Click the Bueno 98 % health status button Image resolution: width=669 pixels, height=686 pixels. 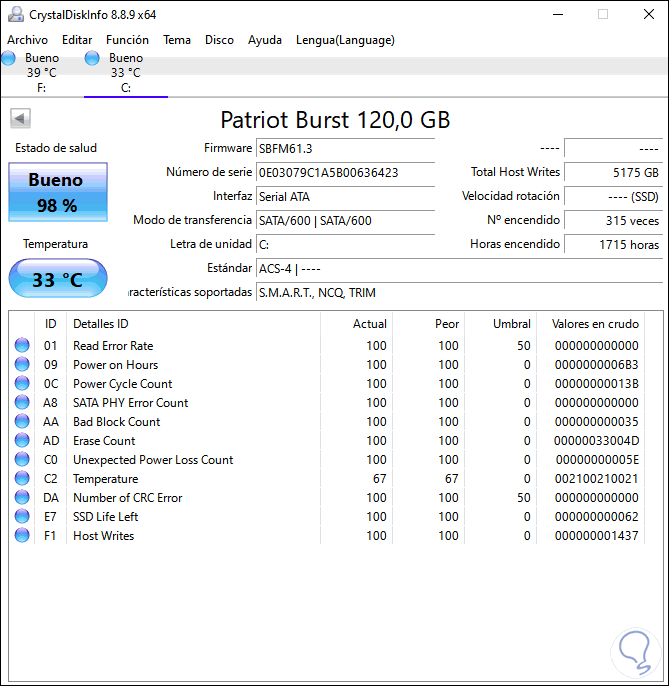(x=58, y=192)
